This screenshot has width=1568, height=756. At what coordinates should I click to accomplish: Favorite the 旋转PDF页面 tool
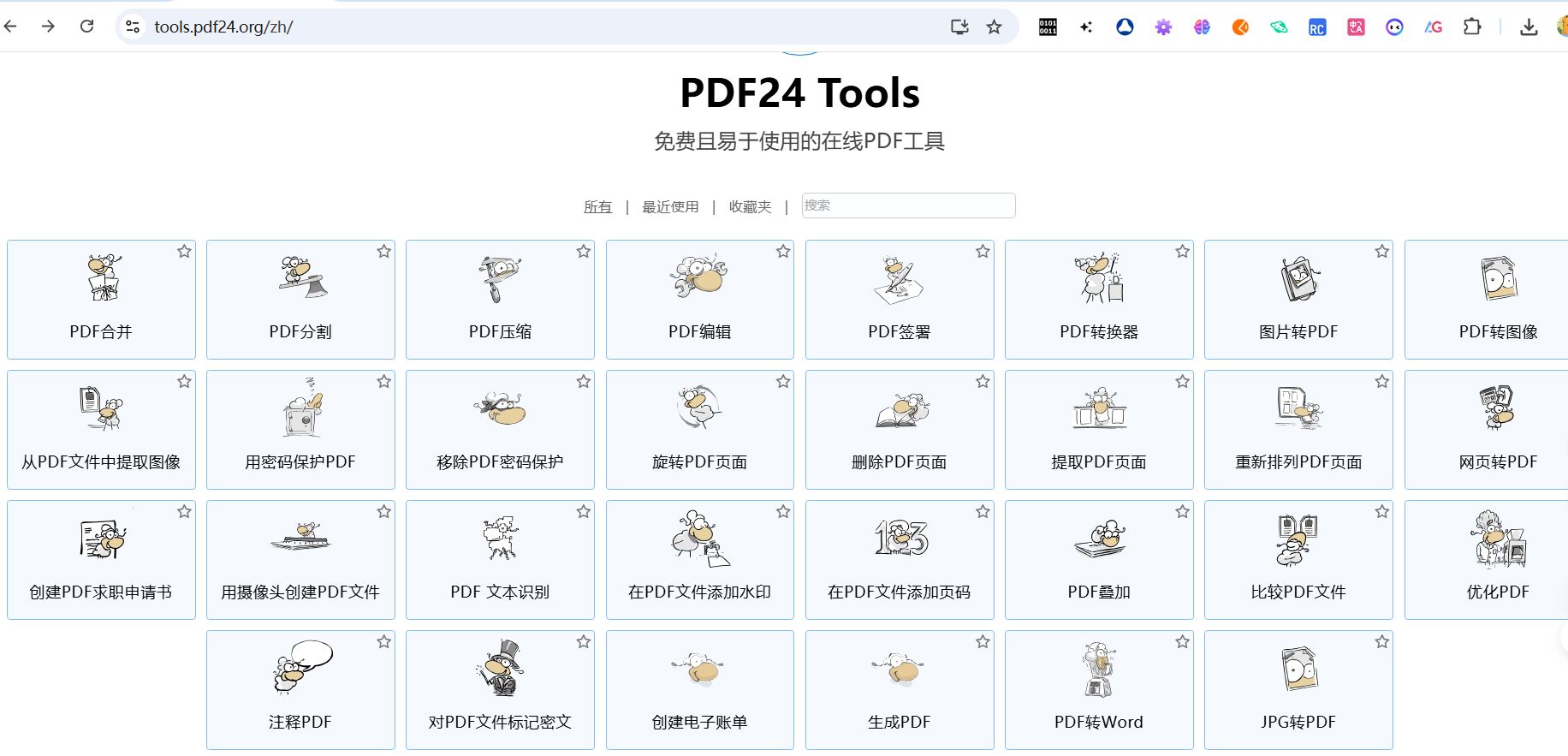[783, 382]
